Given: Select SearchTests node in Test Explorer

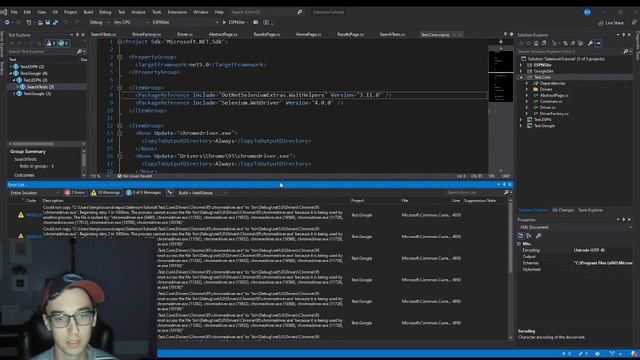Looking at the screenshot, I should [40, 87].
